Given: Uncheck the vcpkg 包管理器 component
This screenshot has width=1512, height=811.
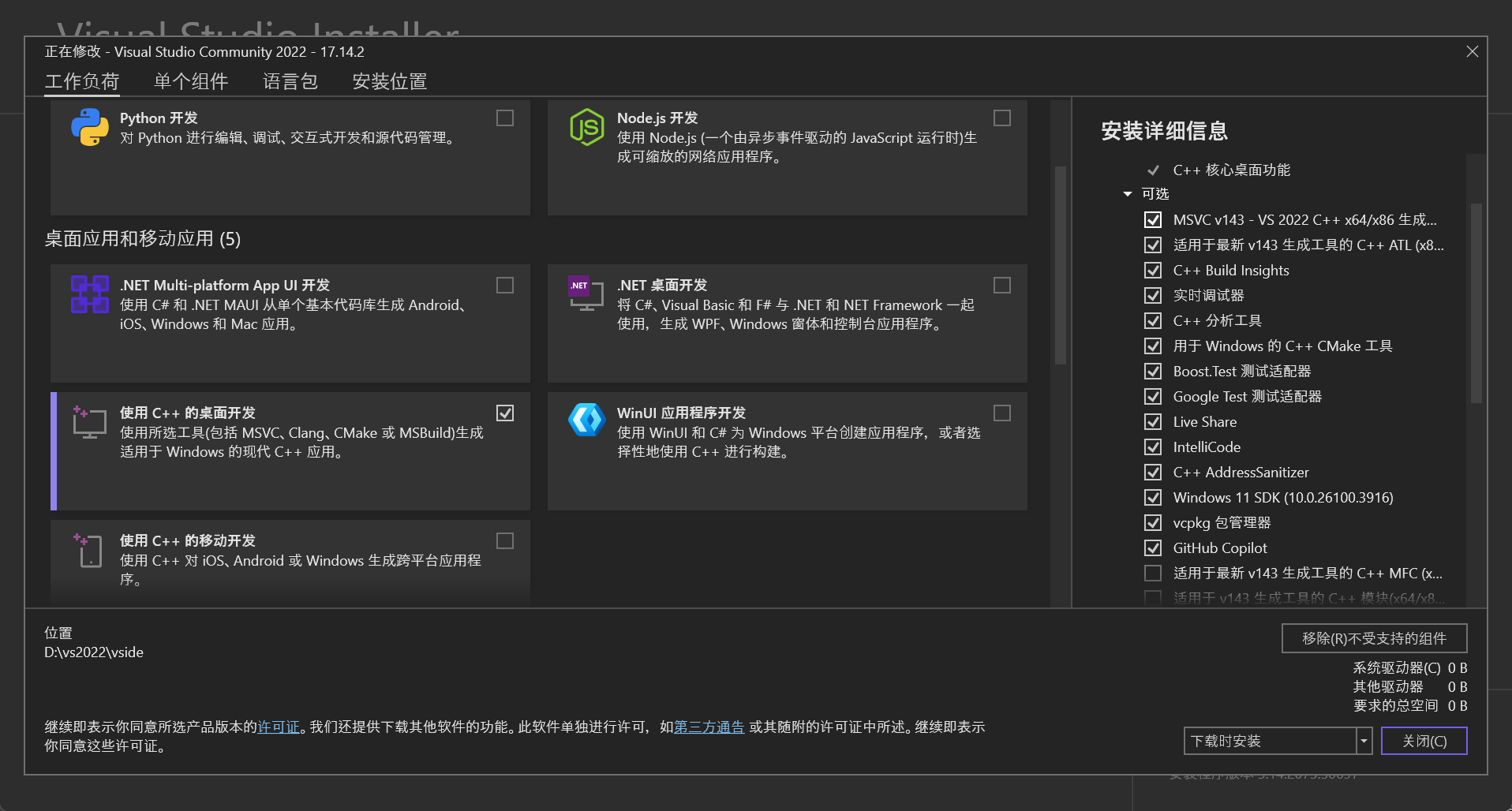Looking at the screenshot, I should pyautogui.click(x=1153, y=523).
